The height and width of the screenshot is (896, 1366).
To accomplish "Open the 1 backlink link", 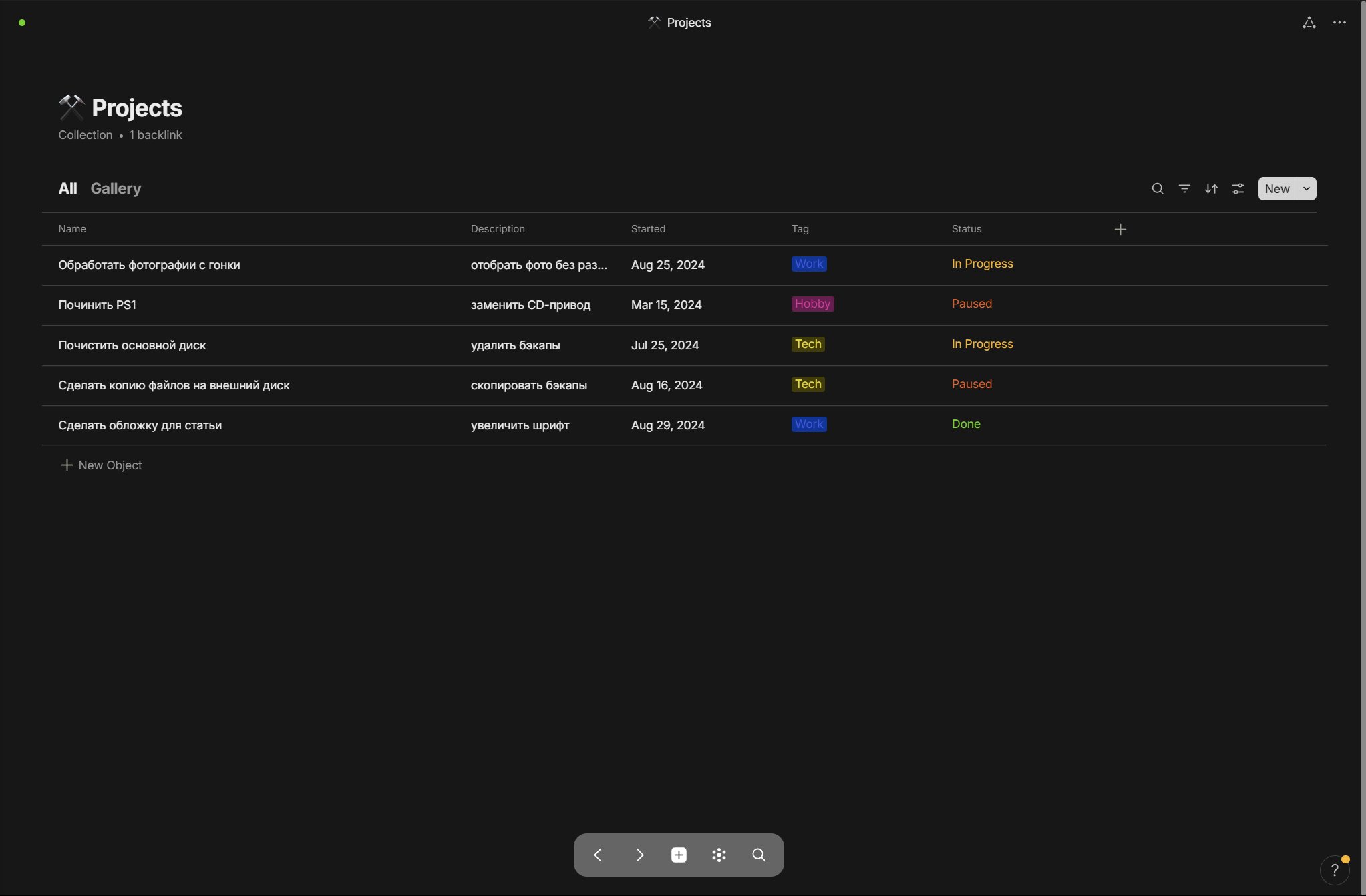I will pos(156,135).
